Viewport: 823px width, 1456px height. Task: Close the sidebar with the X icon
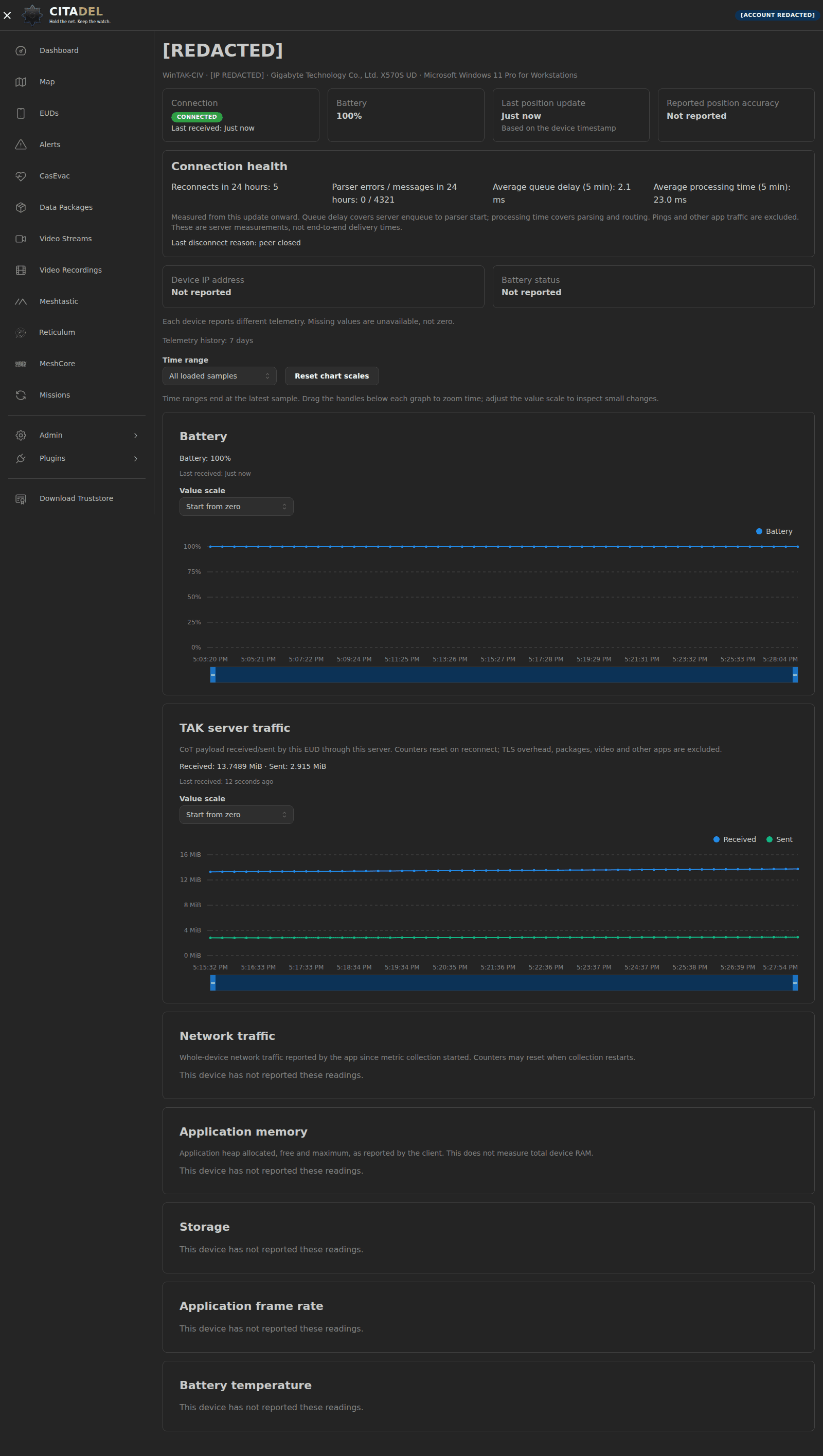(7, 15)
